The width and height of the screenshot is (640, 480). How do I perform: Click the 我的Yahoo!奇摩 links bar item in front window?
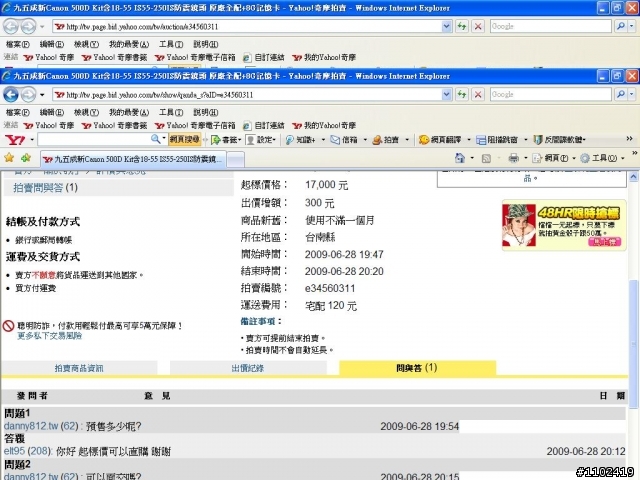324,125
